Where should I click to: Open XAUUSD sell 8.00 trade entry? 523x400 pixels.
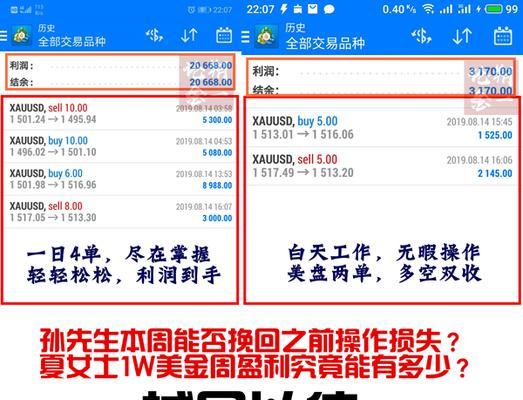point(120,212)
